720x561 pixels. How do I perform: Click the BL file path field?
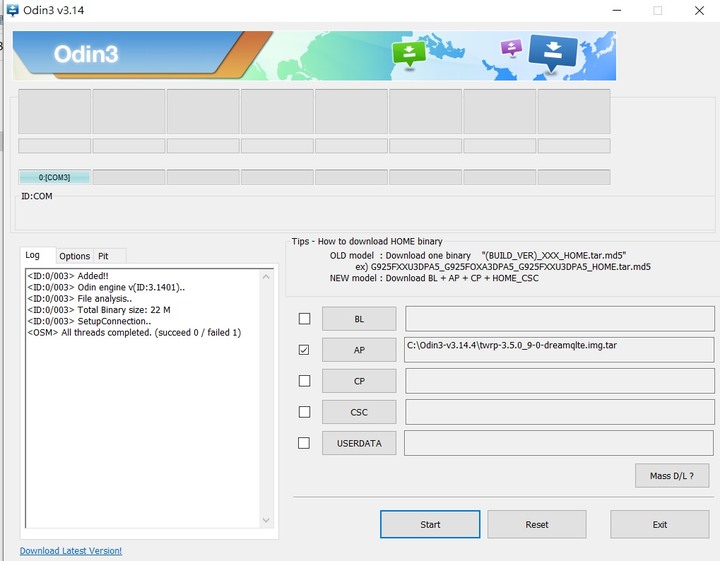tap(560, 319)
